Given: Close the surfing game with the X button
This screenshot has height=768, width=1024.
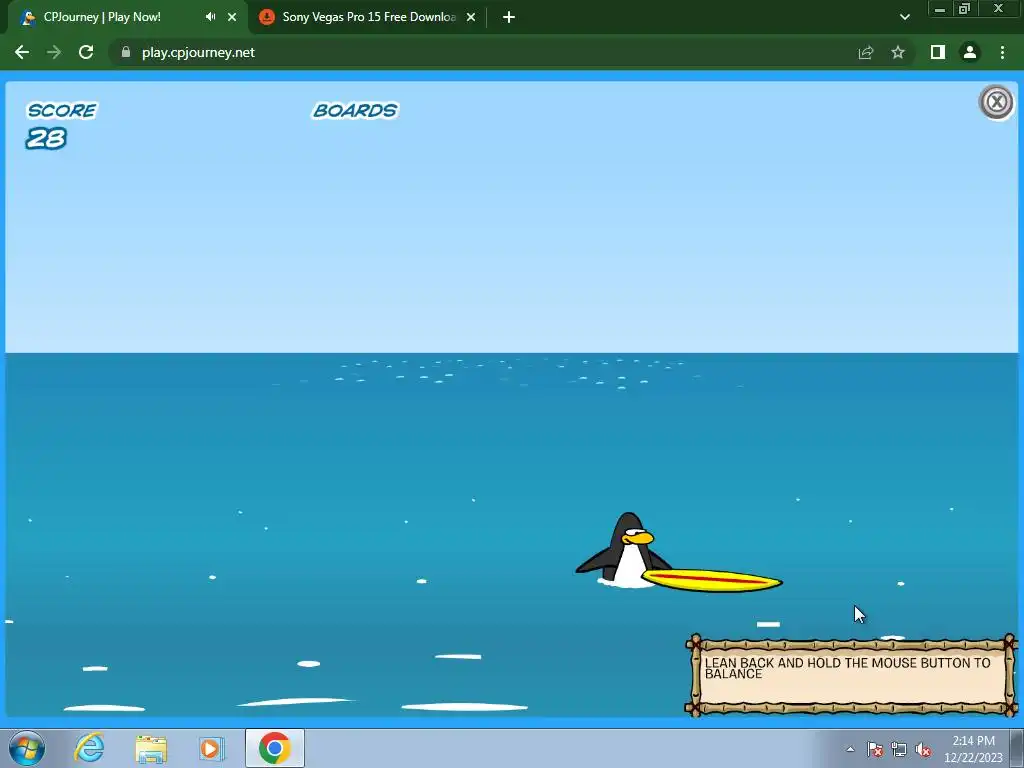Looking at the screenshot, I should [x=996, y=102].
